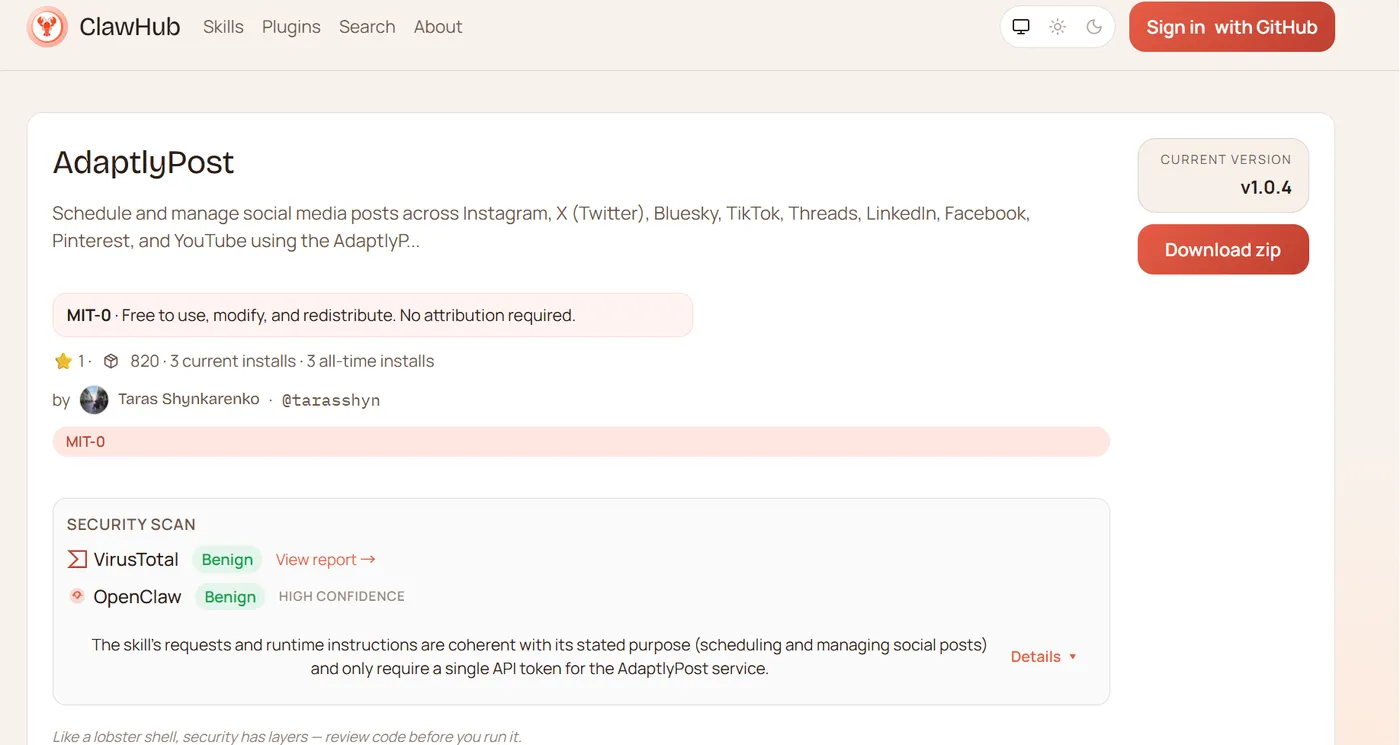
Task: Select the system theme monitor icon
Action: pyautogui.click(x=1021, y=27)
